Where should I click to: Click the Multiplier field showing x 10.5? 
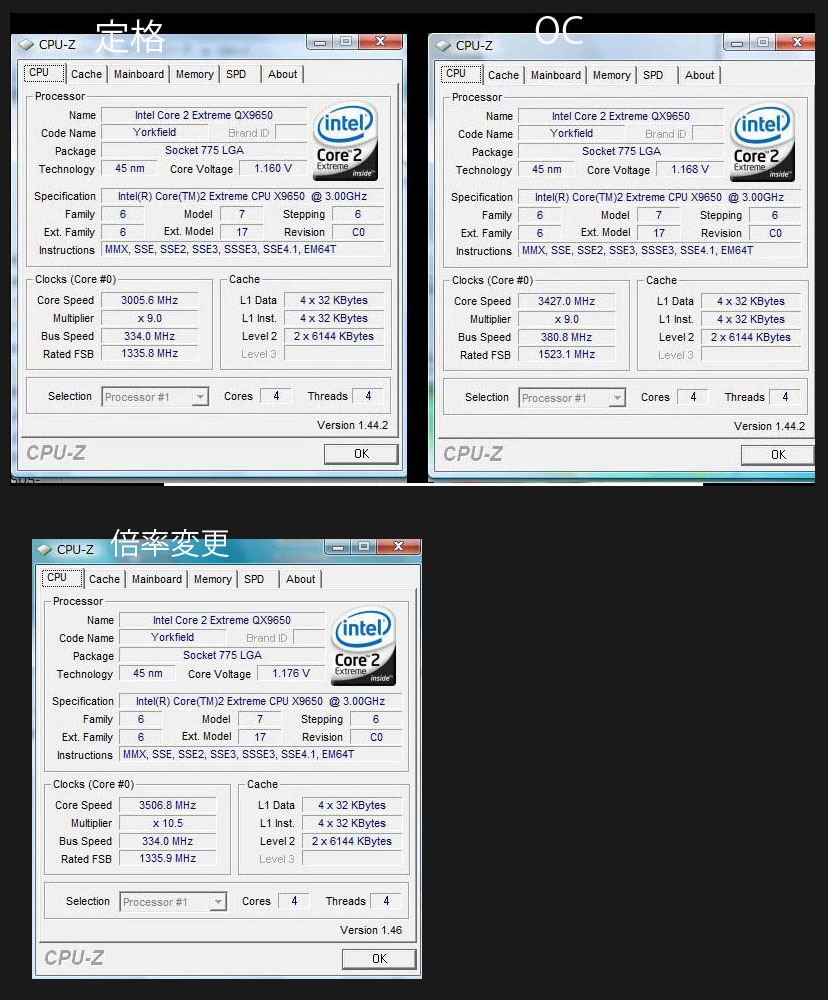click(x=168, y=823)
